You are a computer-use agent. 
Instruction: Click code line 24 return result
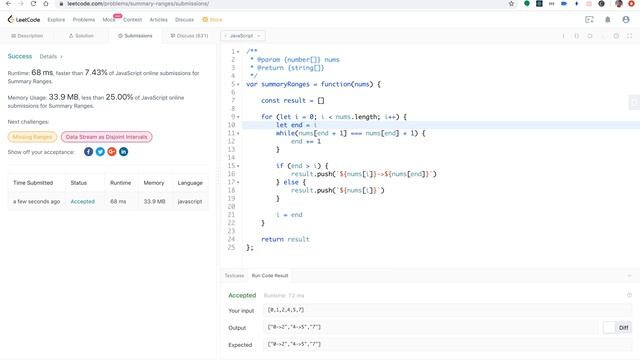[285, 239]
